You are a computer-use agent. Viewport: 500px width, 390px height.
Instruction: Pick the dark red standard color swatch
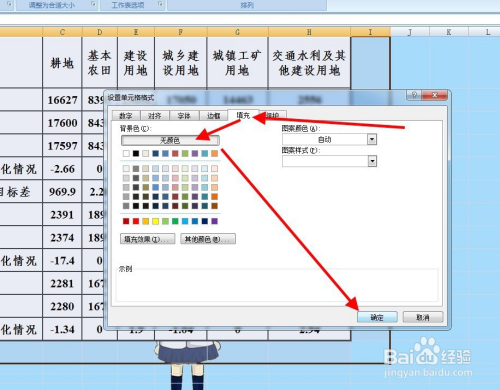point(126,221)
